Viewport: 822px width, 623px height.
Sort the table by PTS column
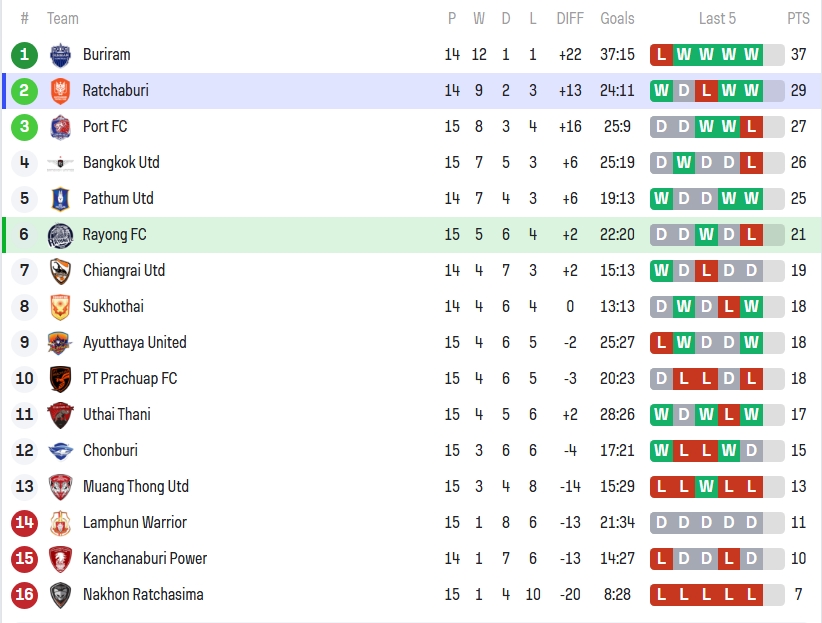(x=798, y=19)
